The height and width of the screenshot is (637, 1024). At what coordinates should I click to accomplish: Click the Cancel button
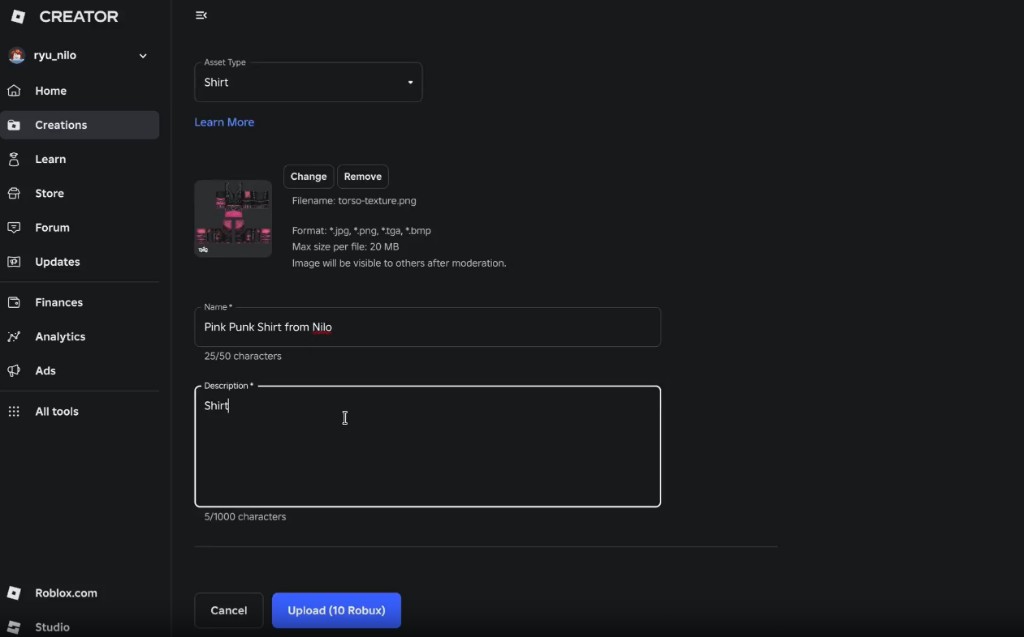tap(229, 610)
